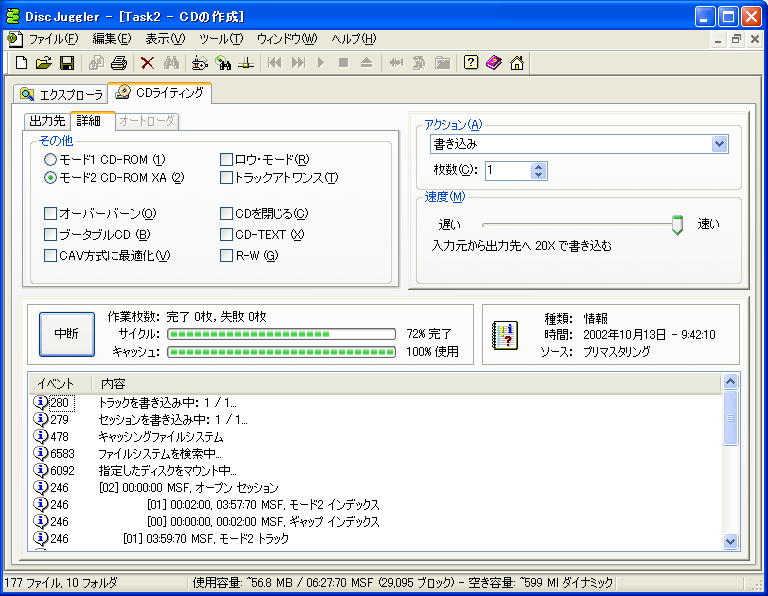Toggle CAV方式に最適化 checkbox
Viewport: 768px width, 596px height.
click(x=50, y=256)
